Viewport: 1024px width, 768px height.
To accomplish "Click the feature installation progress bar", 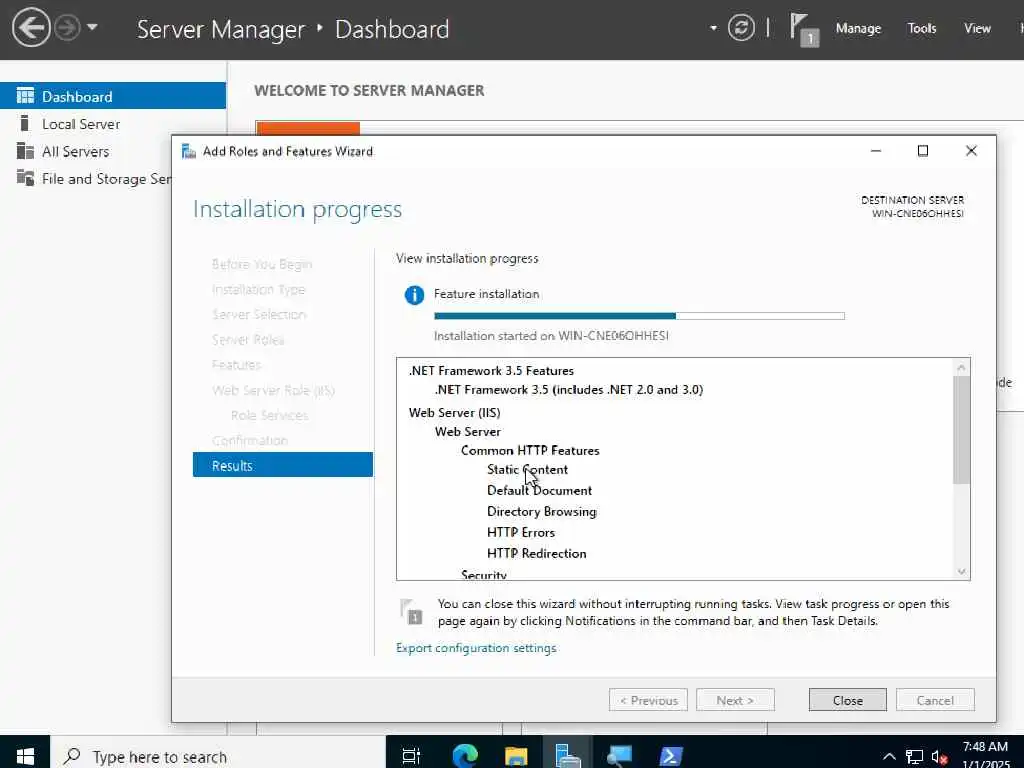I will coord(639,316).
